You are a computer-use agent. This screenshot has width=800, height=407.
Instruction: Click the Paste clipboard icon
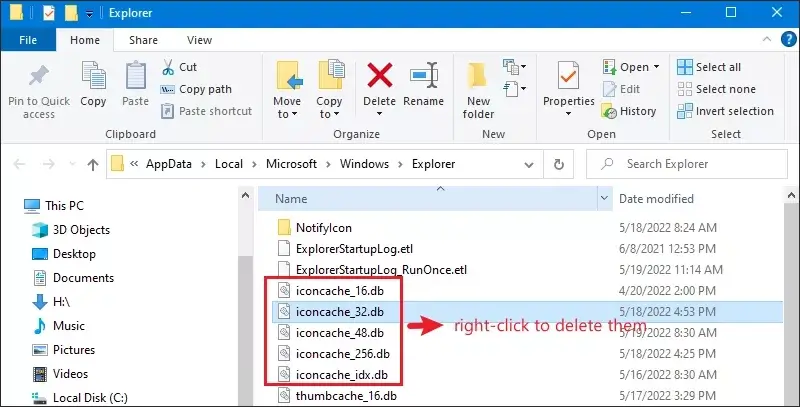pyautogui.click(x=136, y=76)
